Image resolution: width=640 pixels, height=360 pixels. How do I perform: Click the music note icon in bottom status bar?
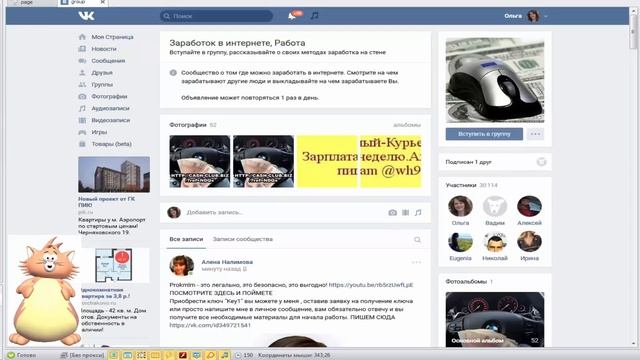point(224,355)
